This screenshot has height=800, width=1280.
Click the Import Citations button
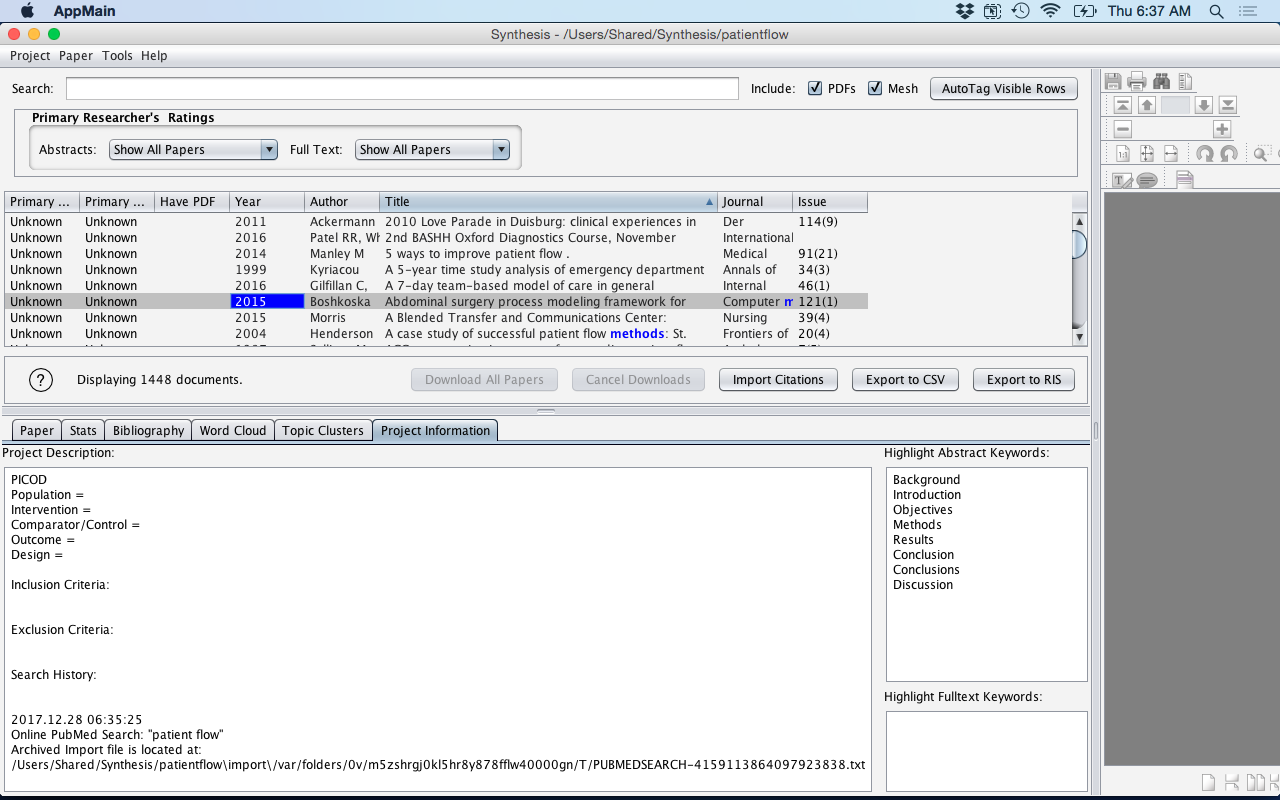coord(778,380)
